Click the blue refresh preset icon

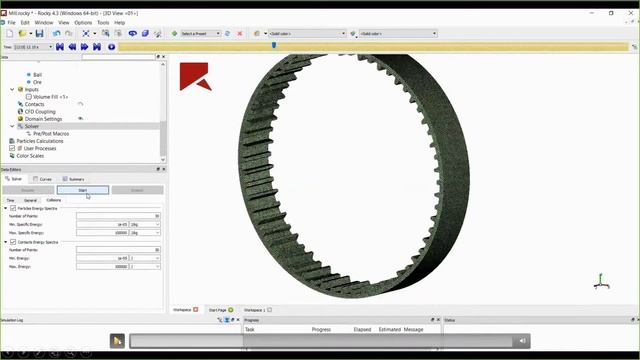pos(227,33)
